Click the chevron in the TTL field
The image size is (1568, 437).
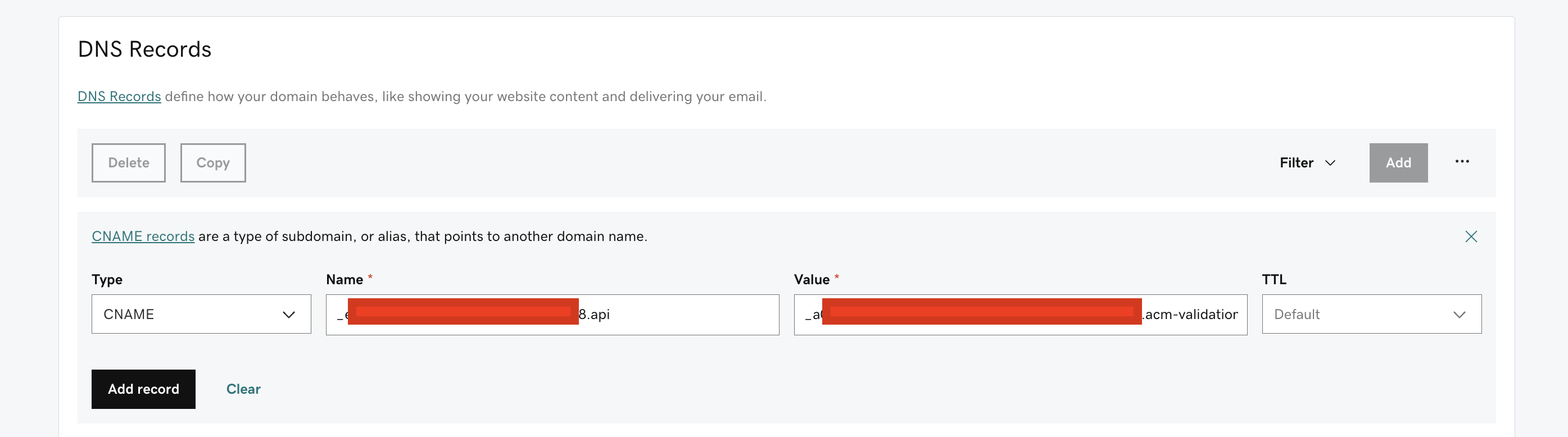pos(1459,315)
